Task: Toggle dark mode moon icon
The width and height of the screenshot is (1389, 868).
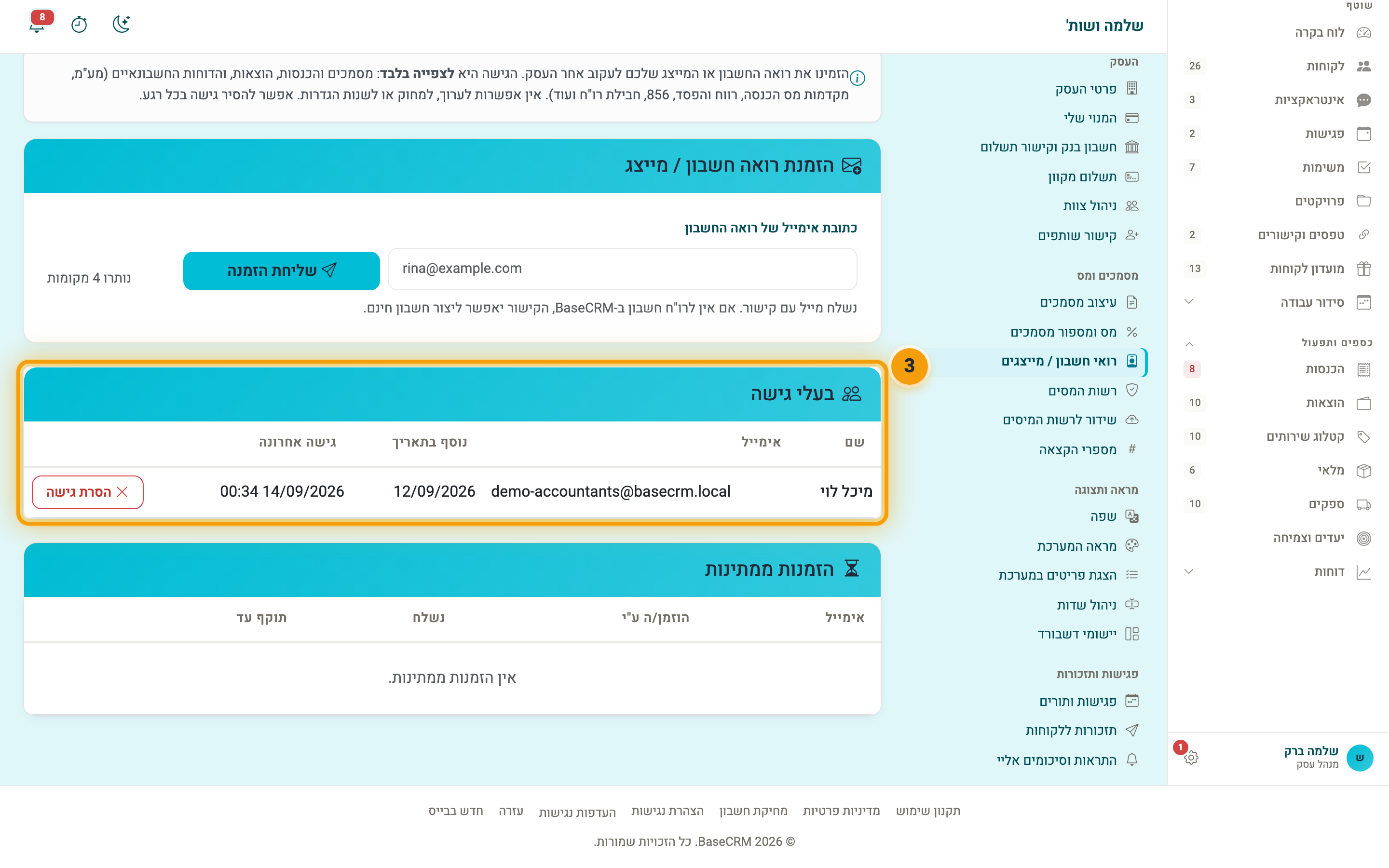Action: [121, 24]
